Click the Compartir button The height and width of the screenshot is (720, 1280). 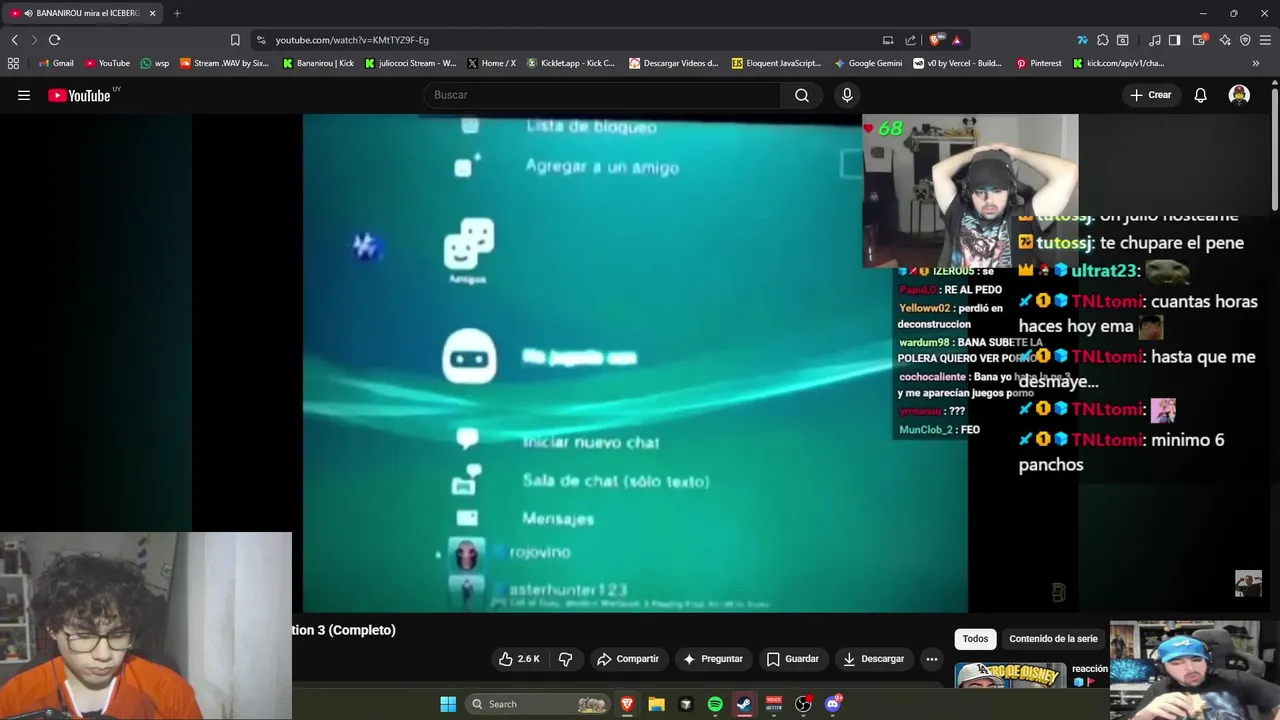click(x=627, y=659)
